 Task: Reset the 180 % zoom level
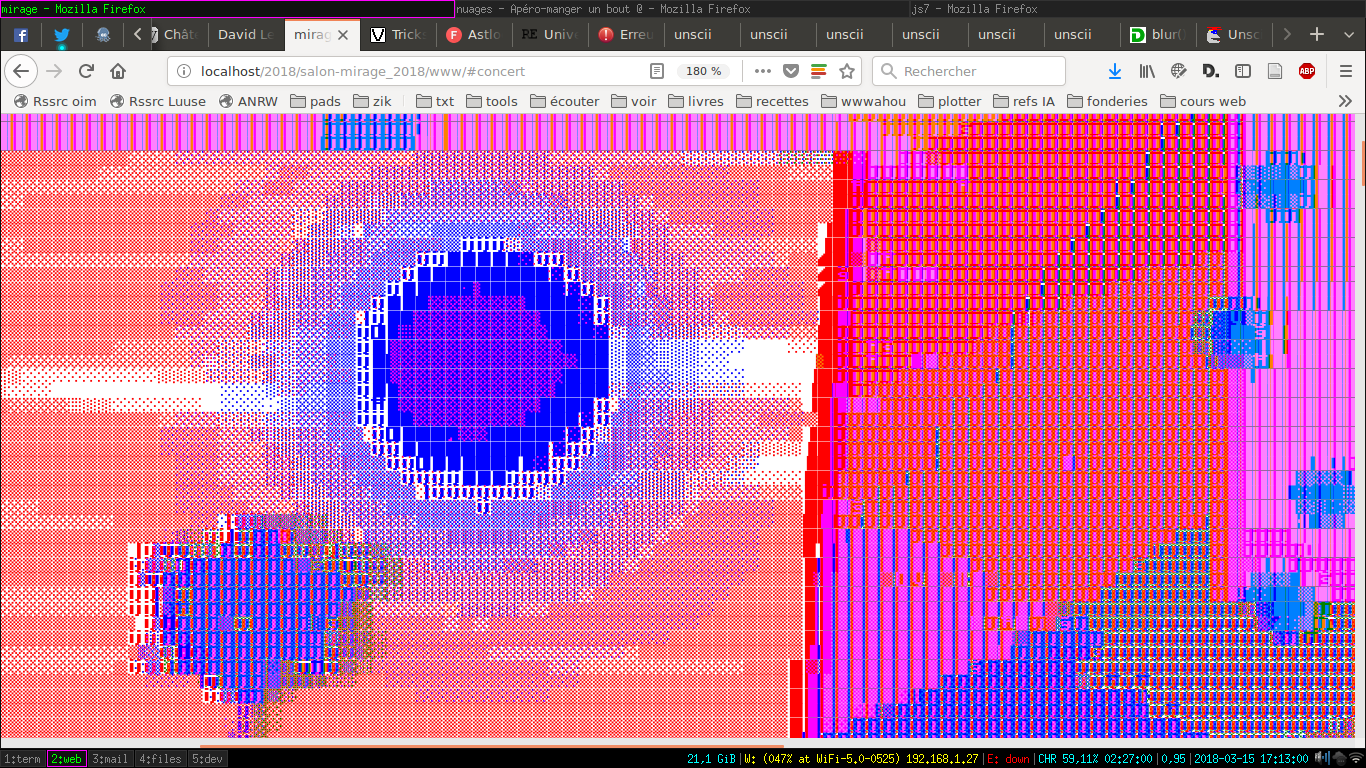point(703,71)
